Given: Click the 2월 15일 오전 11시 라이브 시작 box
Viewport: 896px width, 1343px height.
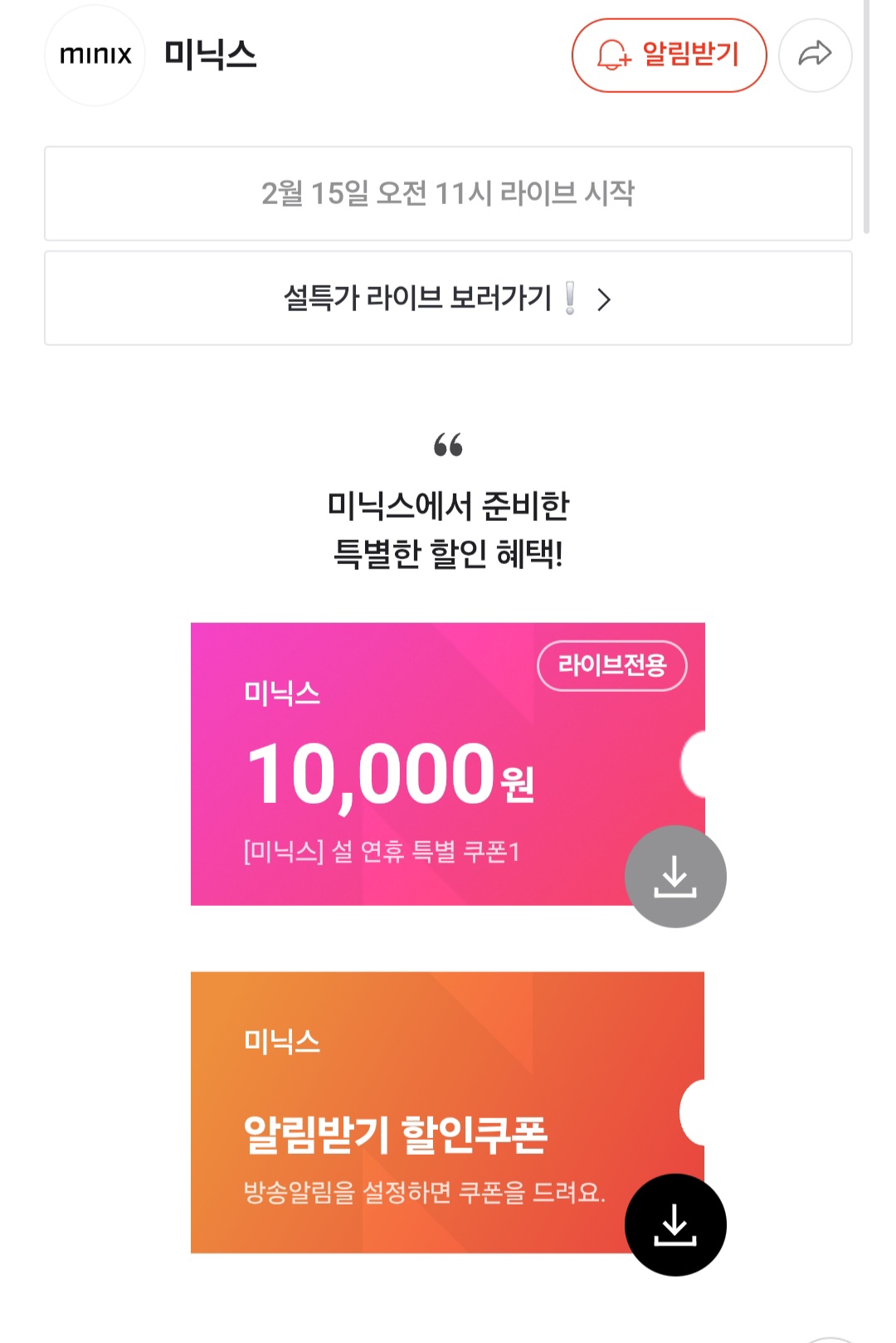Looking at the screenshot, I should pyautogui.click(x=448, y=193).
